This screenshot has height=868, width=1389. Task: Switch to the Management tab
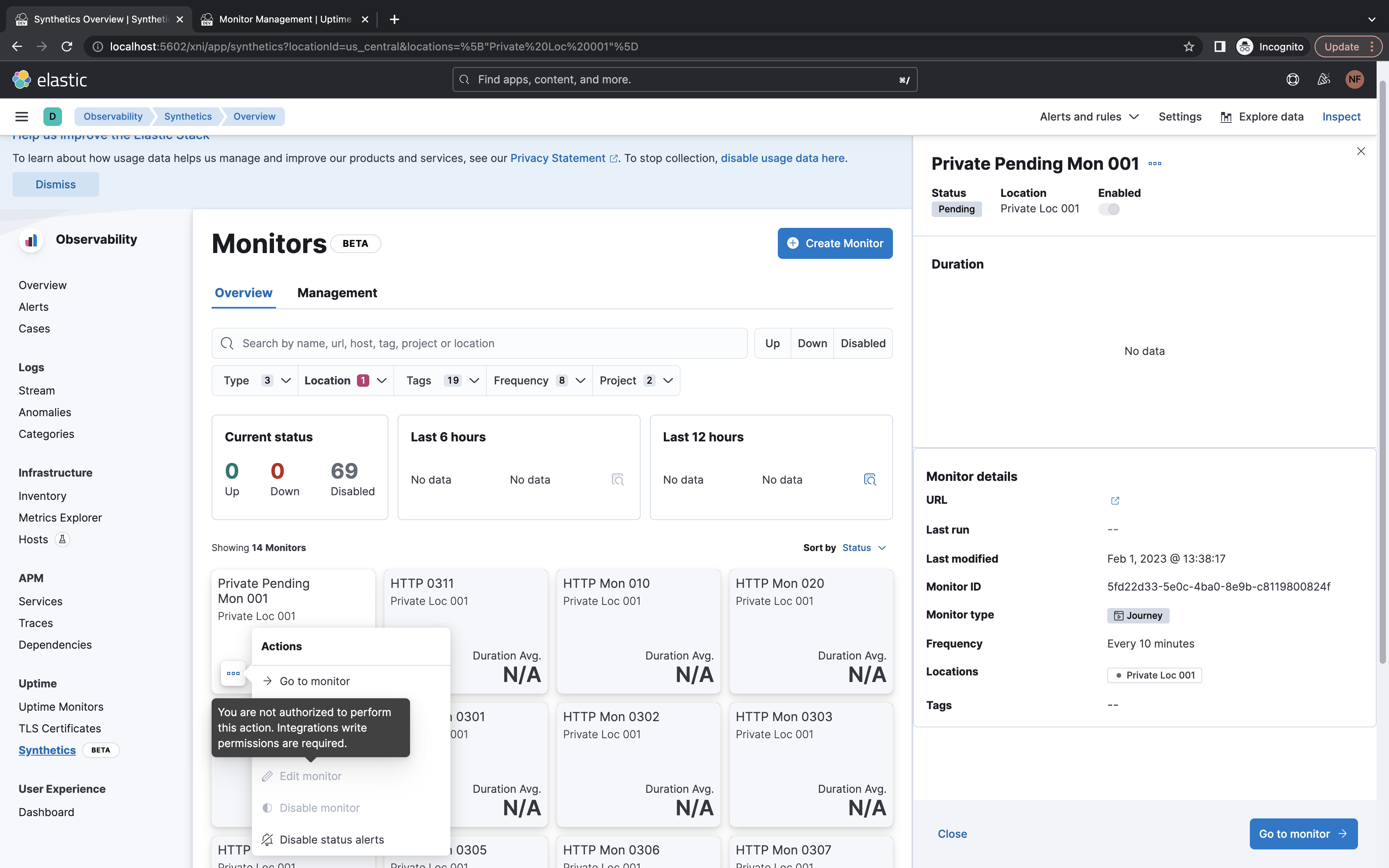pyautogui.click(x=337, y=293)
